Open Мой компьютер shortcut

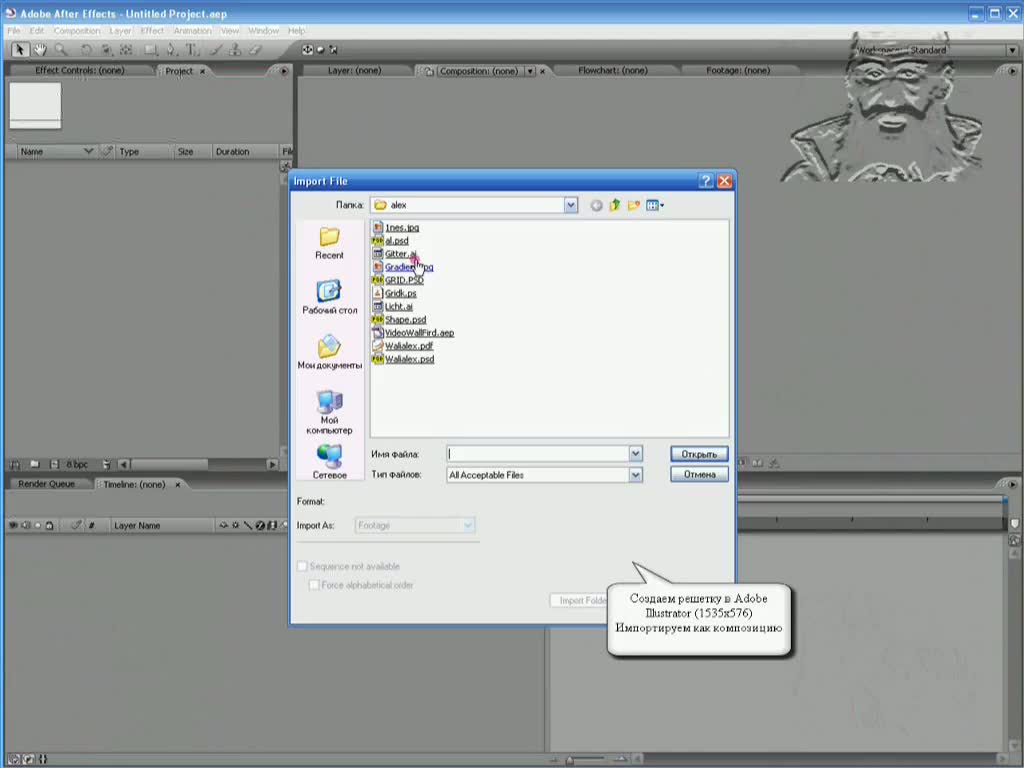pos(329,413)
